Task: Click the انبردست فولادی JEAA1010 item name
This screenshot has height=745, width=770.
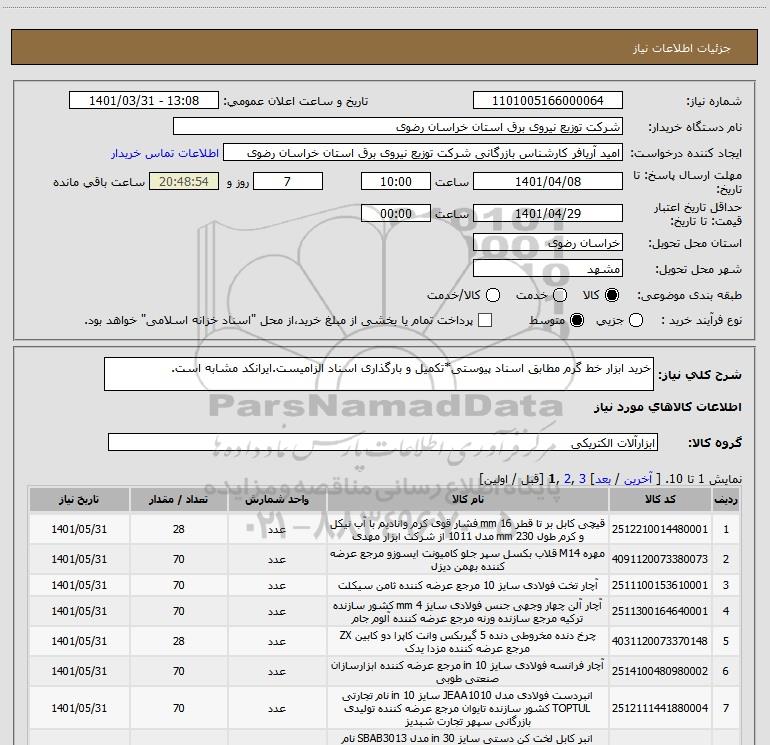Action: coord(468,708)
